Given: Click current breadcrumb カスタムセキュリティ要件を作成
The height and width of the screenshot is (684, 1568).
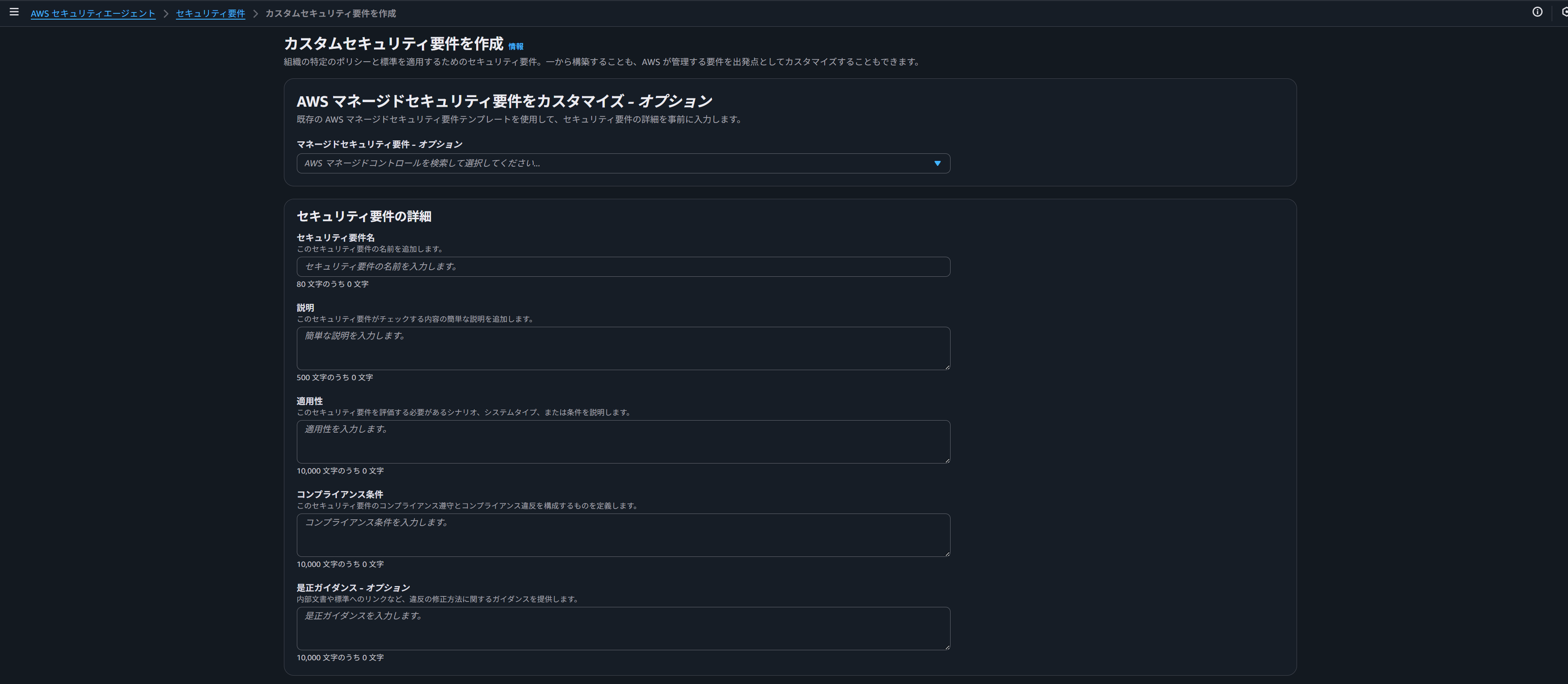Looking at the screenshot, I should tap(330, 13).
